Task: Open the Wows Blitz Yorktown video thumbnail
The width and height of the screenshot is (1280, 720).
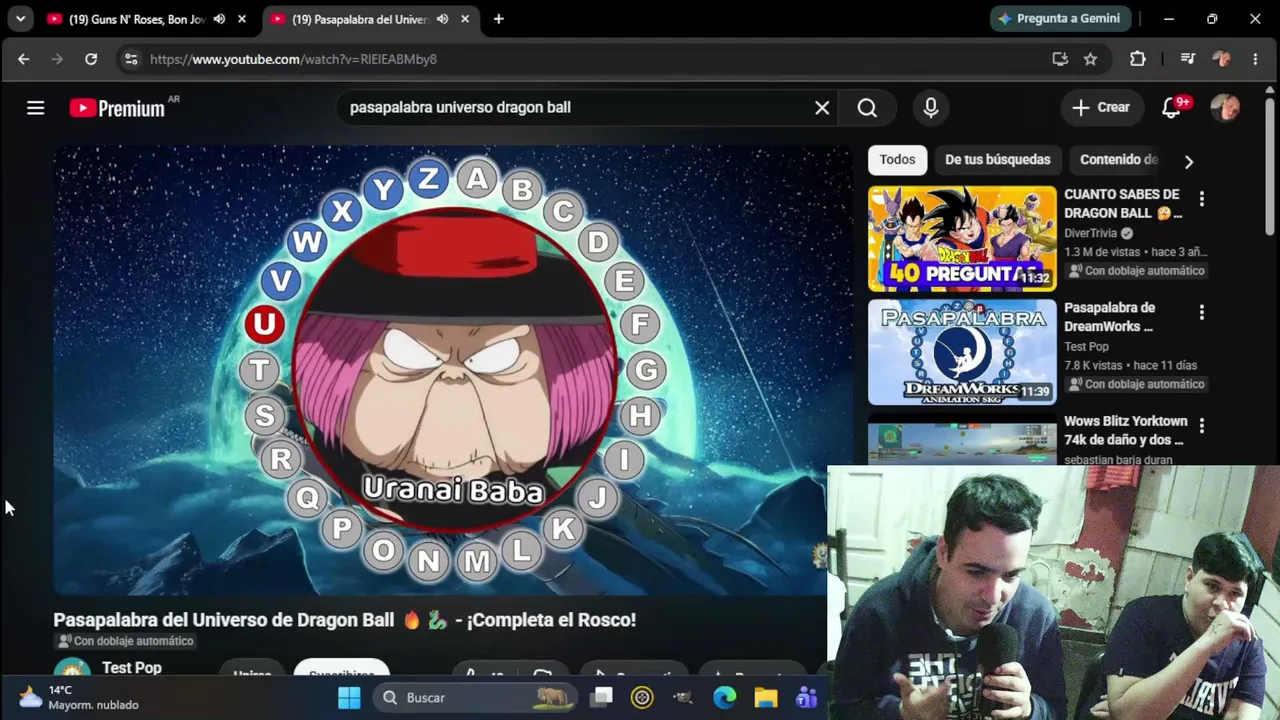Action: click(x=962, y=439)
